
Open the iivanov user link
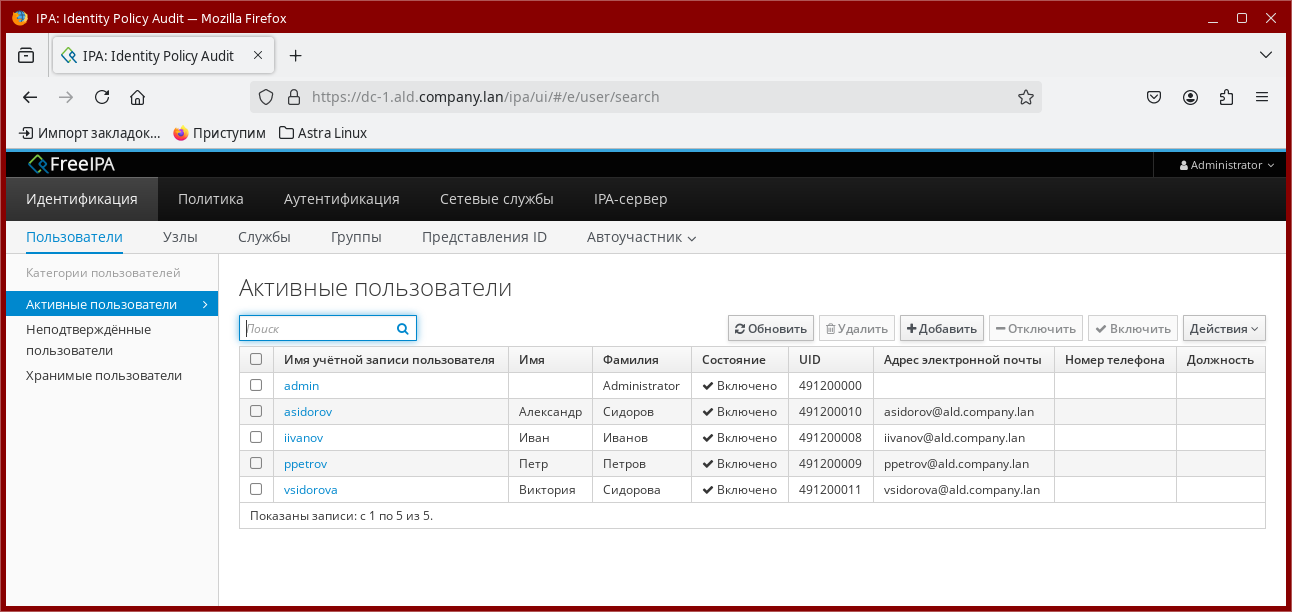303,437
